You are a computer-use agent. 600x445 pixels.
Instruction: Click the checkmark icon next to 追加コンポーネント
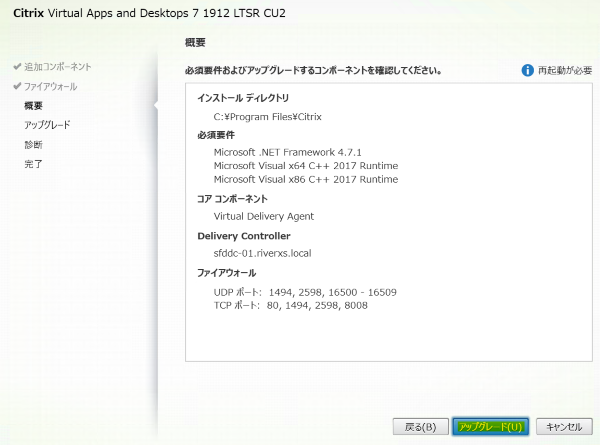click(17, 67)
